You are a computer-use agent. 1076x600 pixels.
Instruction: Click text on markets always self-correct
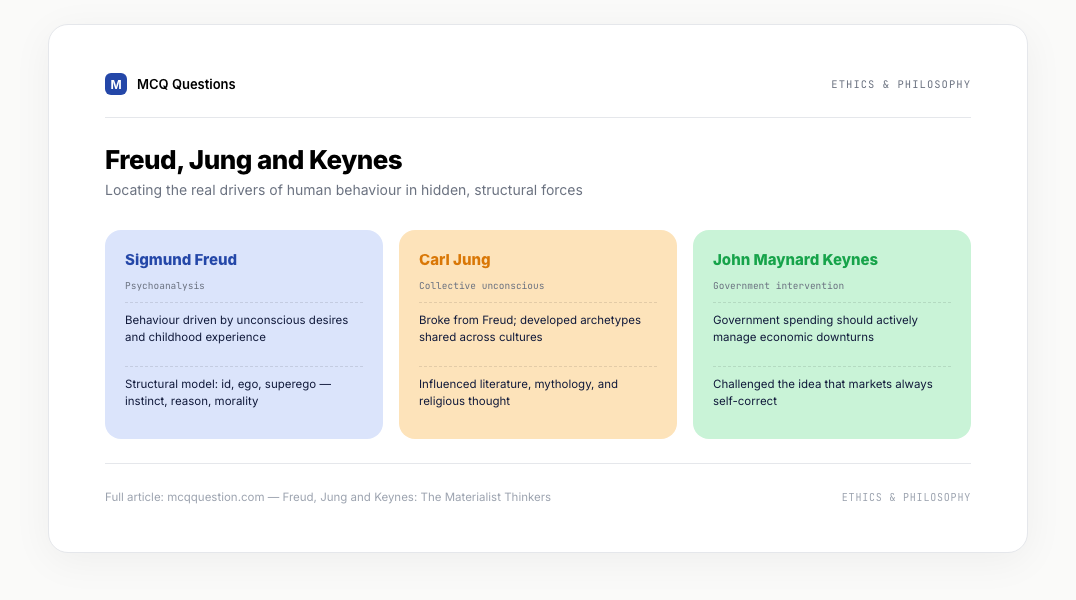pyautogui.click(x=823, y=392)
